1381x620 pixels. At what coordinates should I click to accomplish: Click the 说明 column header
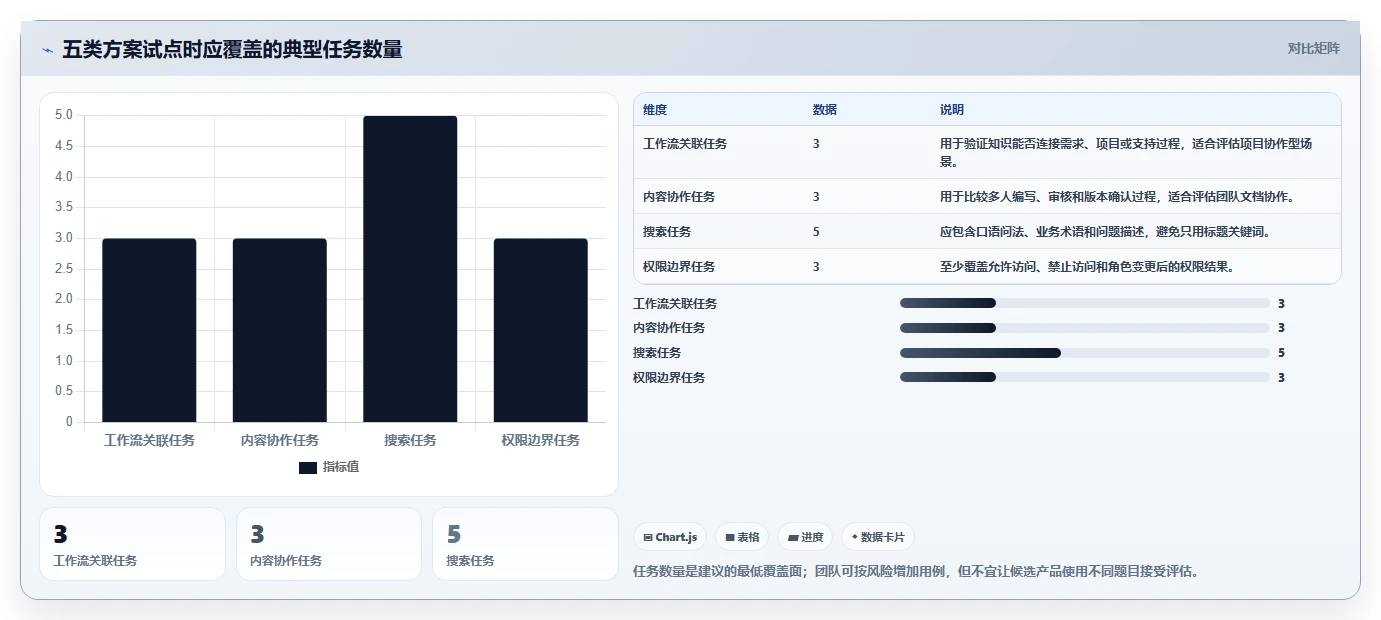click(x=952, y=109)
